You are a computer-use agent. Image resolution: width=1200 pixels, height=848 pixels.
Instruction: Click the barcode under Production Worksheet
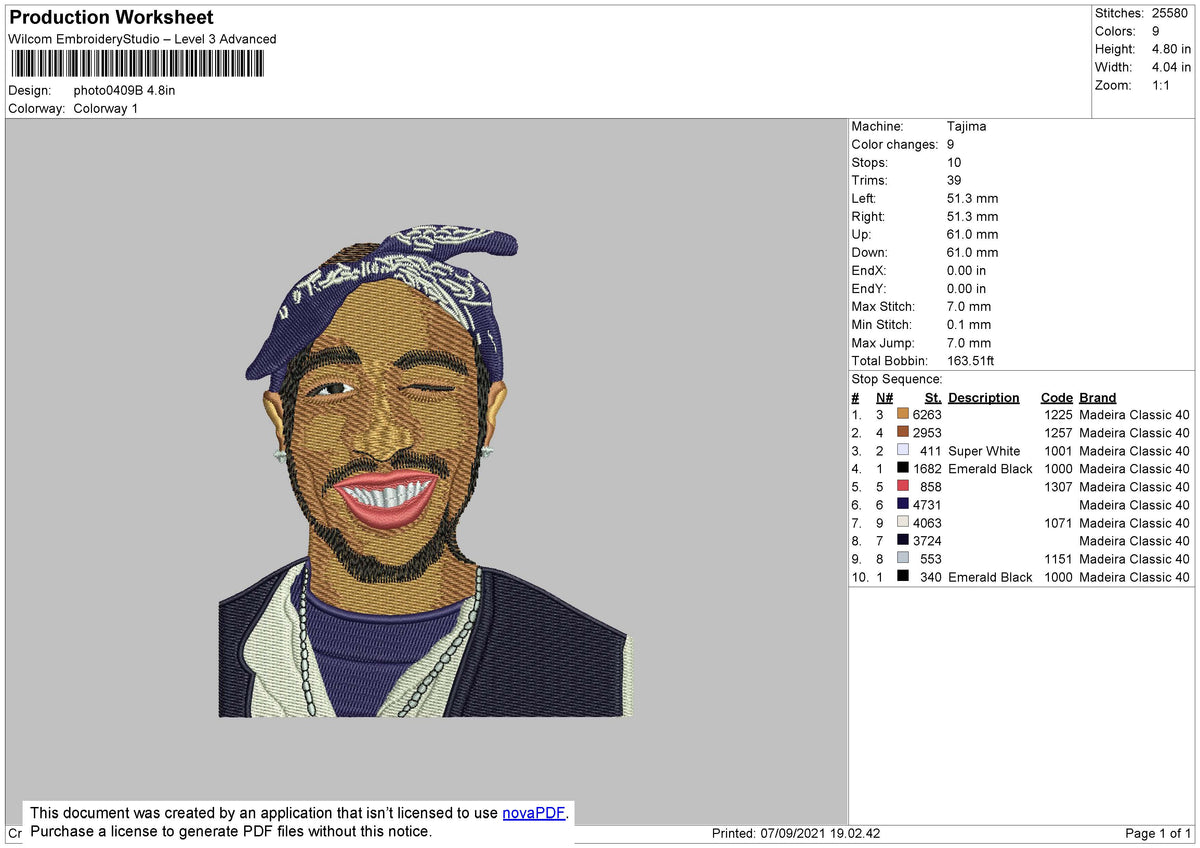[137, 63]
